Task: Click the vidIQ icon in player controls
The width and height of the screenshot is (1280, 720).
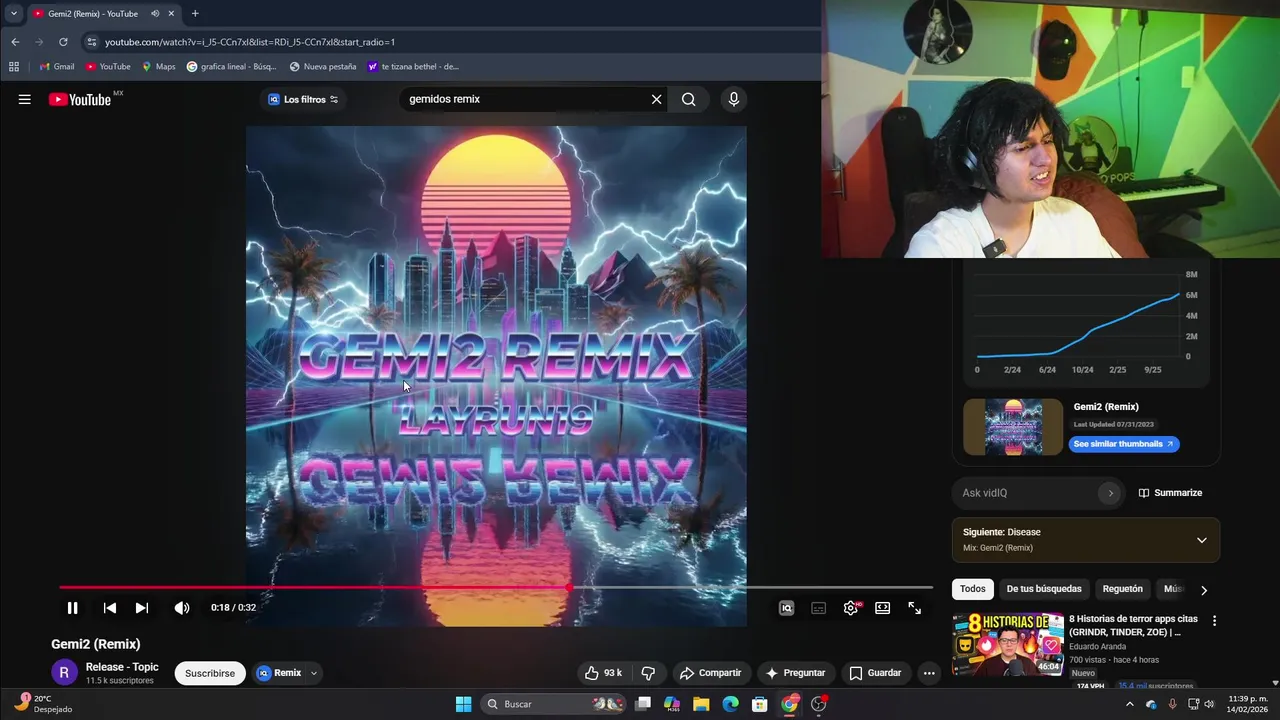Action: (x=787, y=607)
